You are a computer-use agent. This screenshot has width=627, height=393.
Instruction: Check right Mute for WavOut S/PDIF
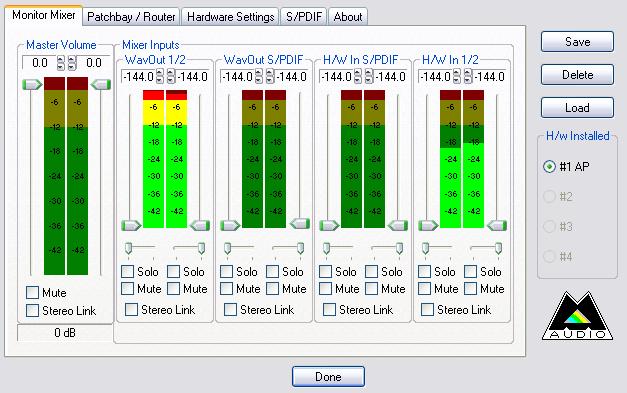click(x=272, y=289)
